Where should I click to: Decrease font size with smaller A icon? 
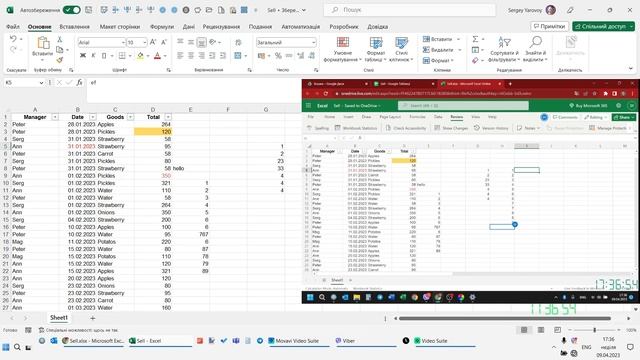click(x=164, y=42)
